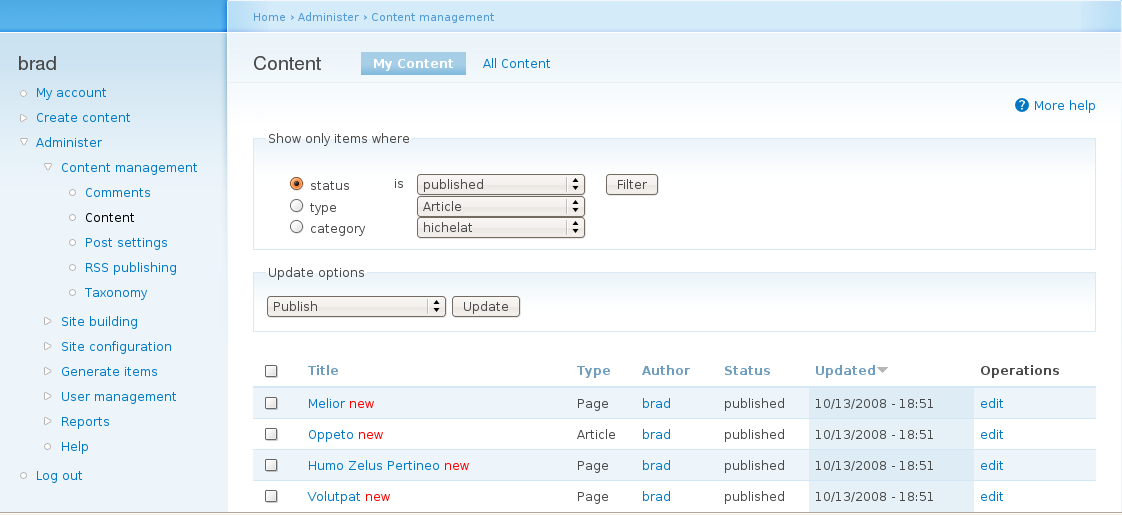Click the Updated column sort arrow

coord(882,371)
